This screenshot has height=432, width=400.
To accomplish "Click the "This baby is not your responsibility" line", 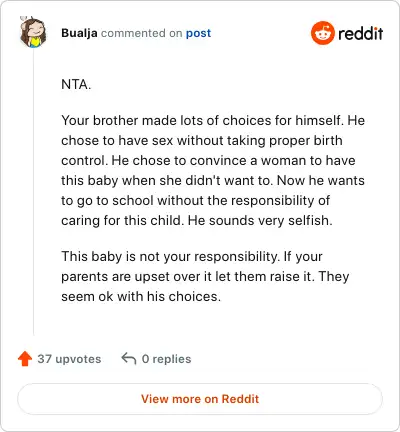I will pos(192,257).
